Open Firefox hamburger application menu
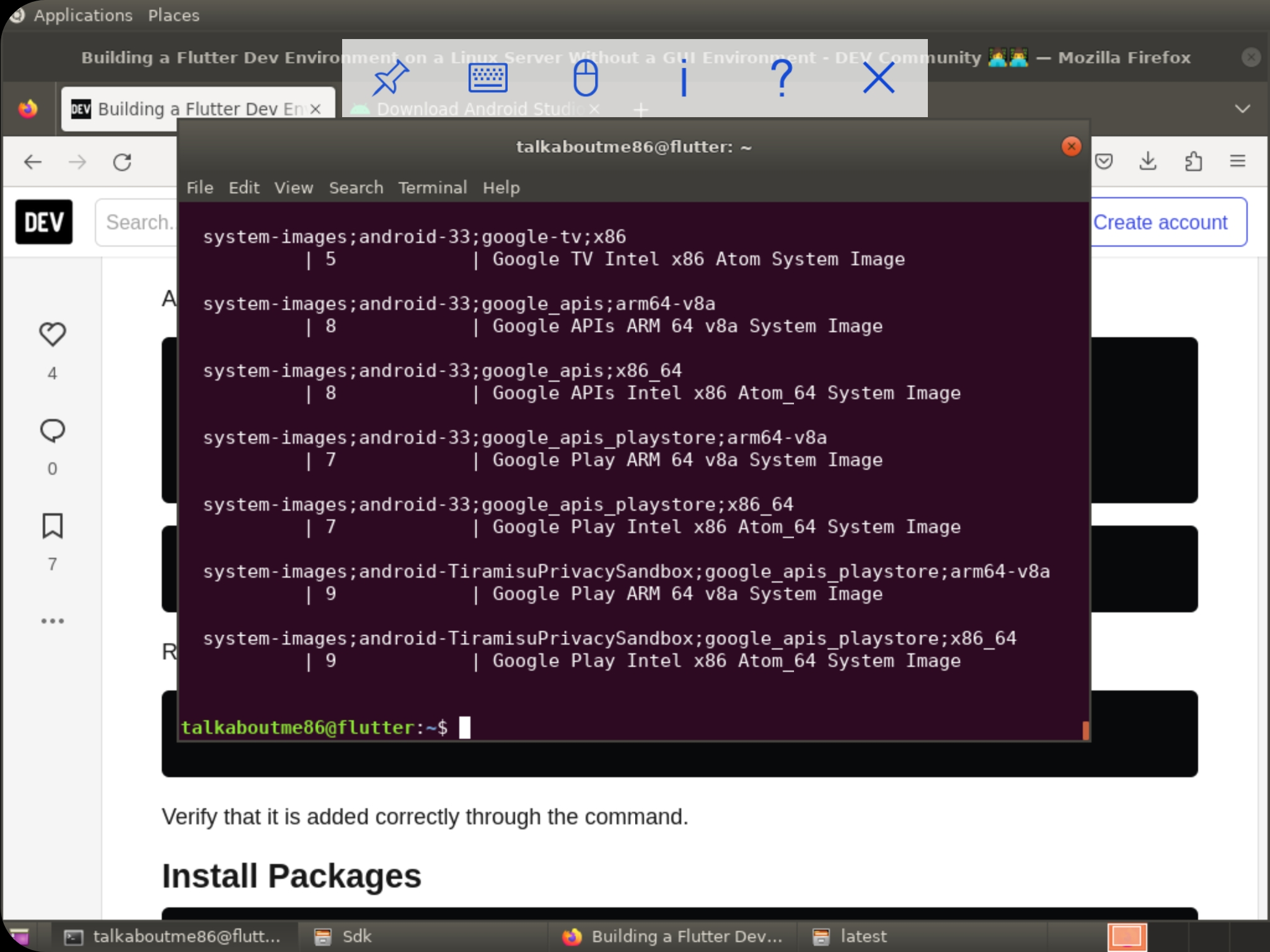The height and width of the screenshot is (952, 1270). (1238, 162)
